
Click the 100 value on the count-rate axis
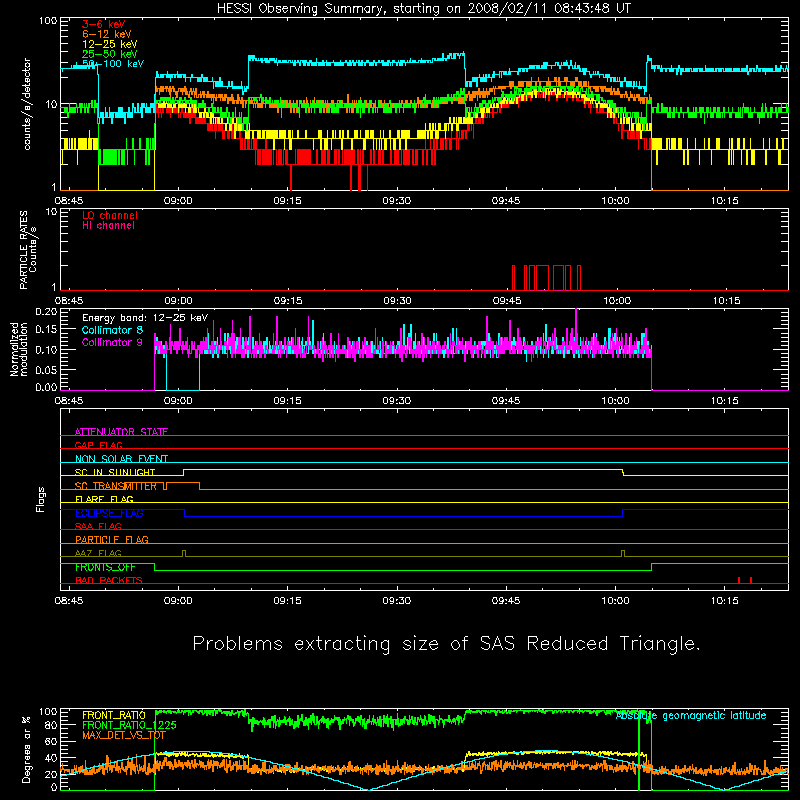[x=48, y=21]
